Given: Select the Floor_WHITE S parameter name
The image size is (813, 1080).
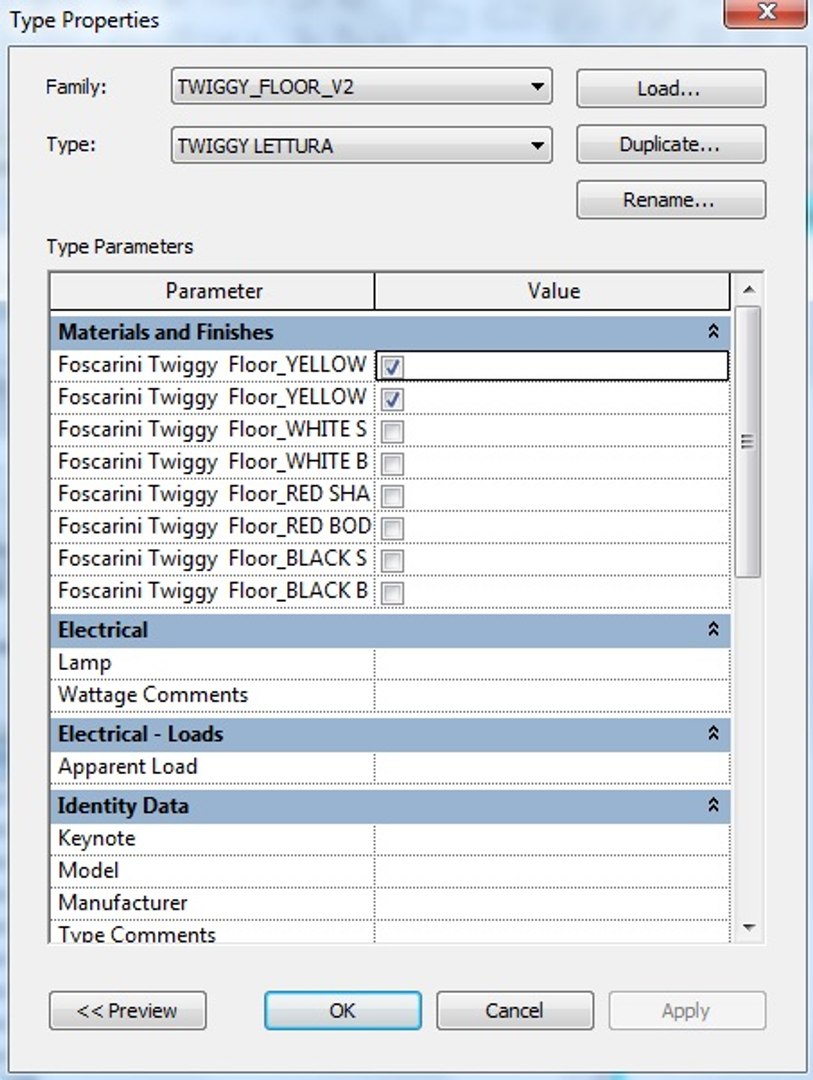Looking at the screenshot, I should [x=213, y=430].
